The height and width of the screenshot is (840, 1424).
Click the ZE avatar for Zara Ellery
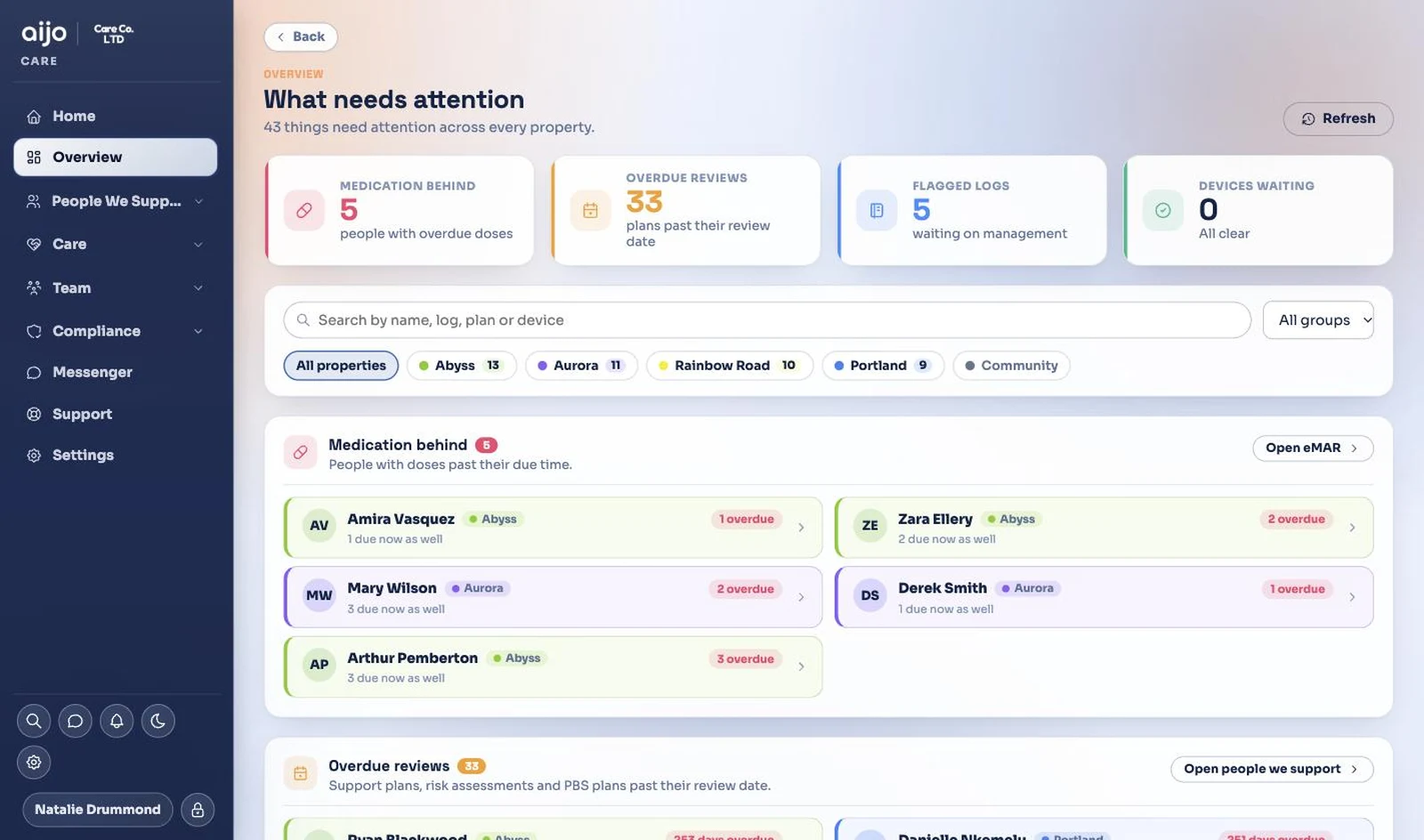click(x=870, y=526)
